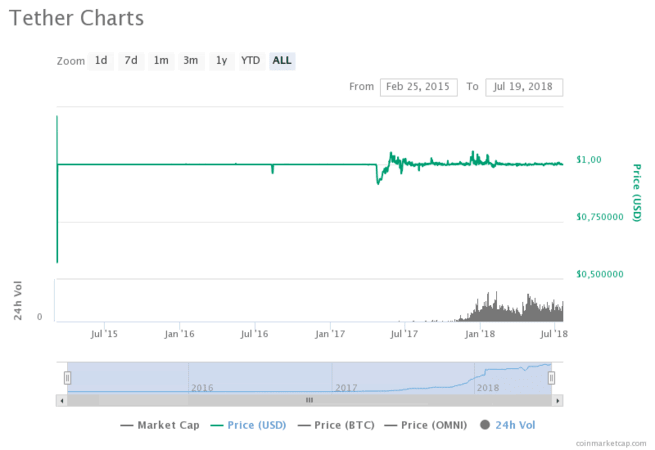
Task: Set zoom range to 7d
Action: click(131, 60)
